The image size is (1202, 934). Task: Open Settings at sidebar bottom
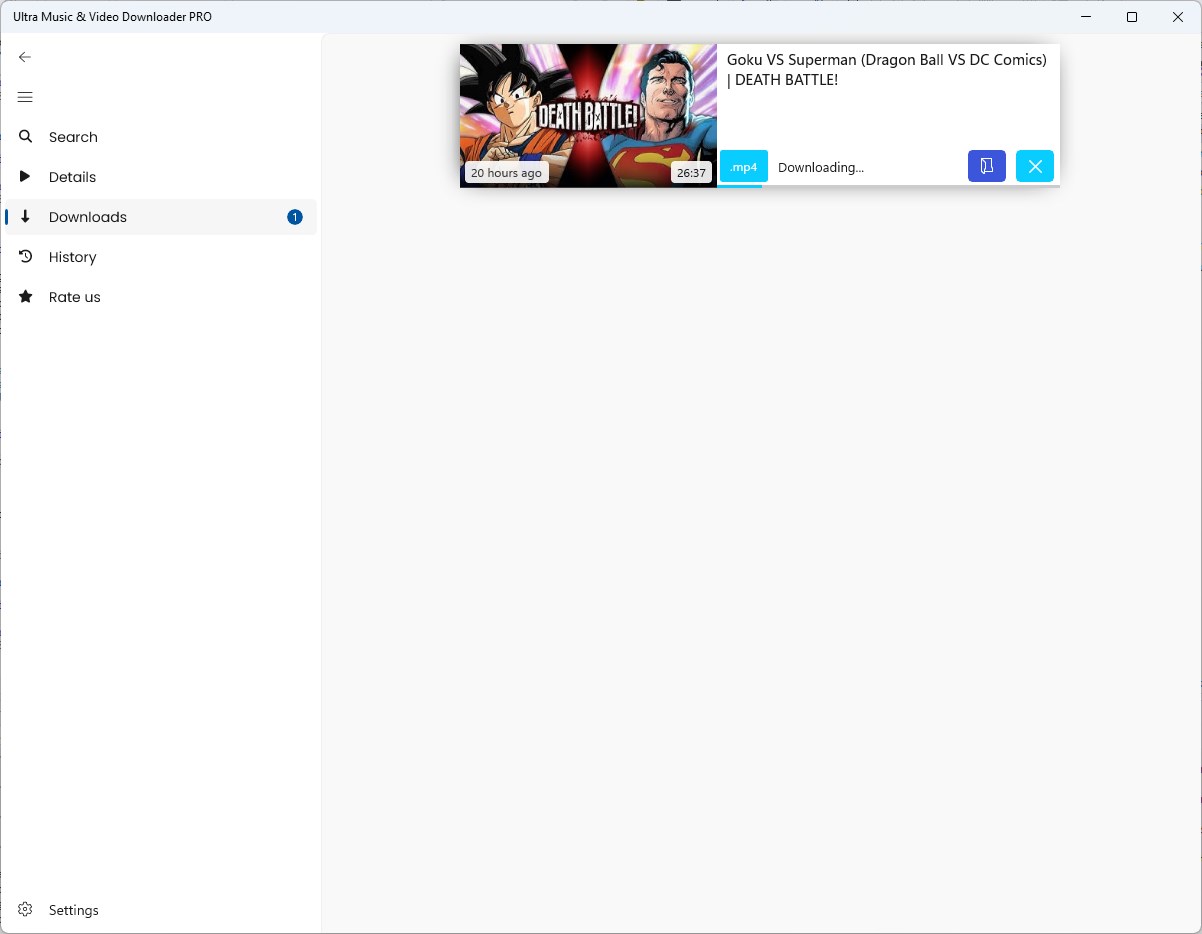160,910
